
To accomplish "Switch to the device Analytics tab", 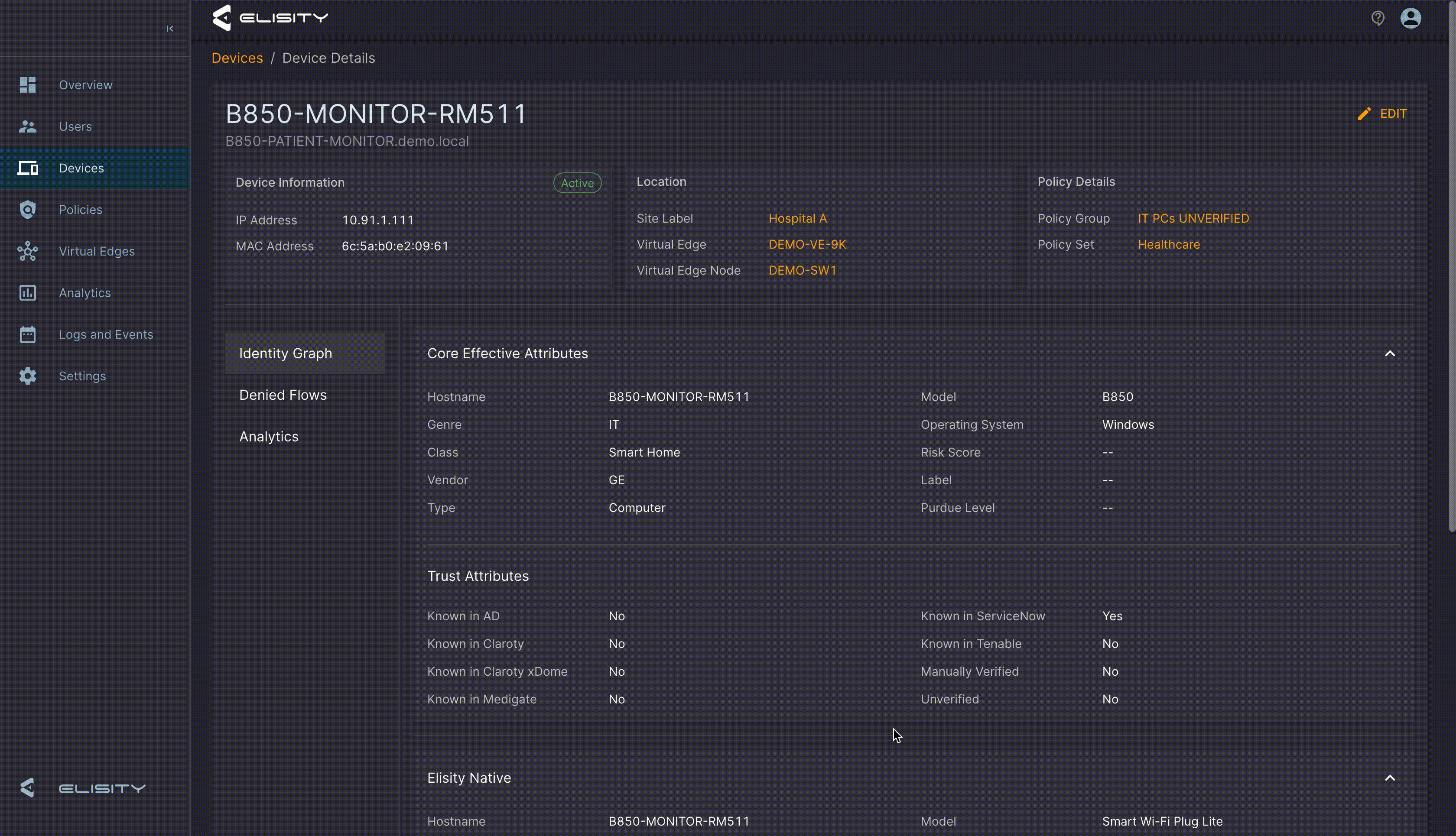I will click(x=305, y=436).
